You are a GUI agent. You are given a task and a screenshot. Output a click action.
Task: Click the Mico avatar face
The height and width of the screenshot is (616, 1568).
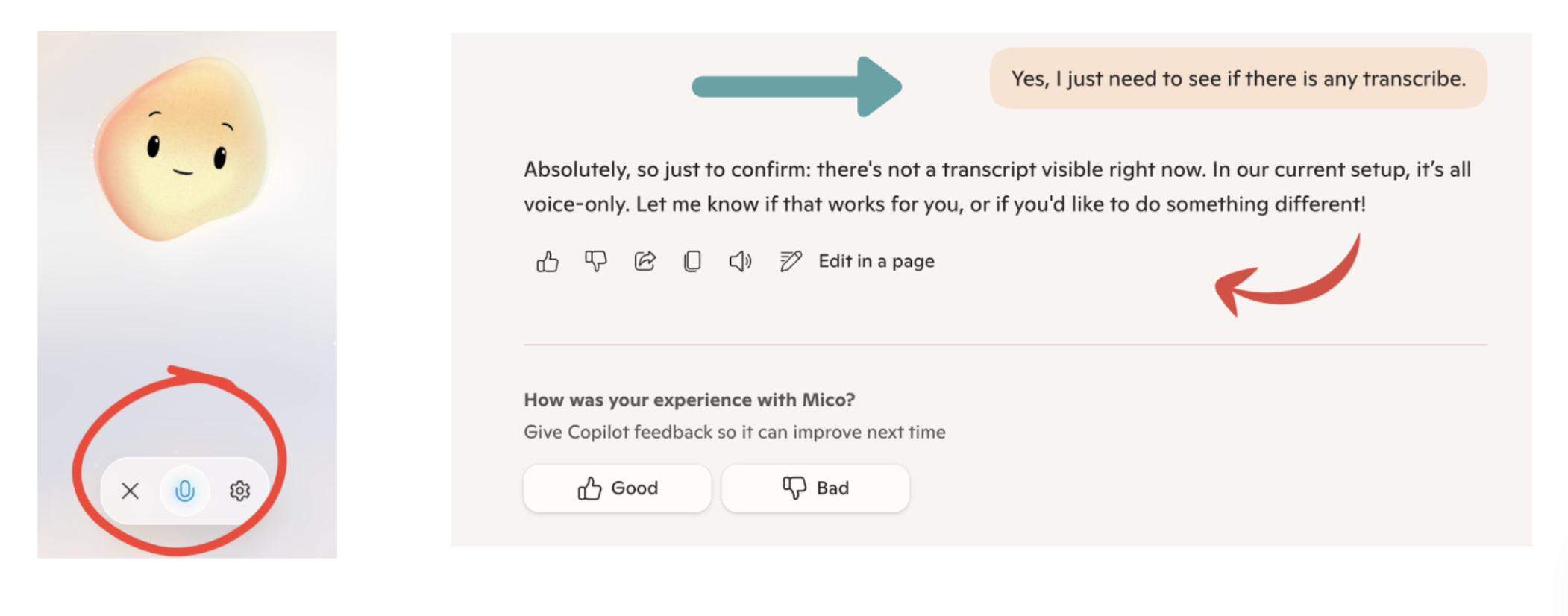click(x=181, y=148)
